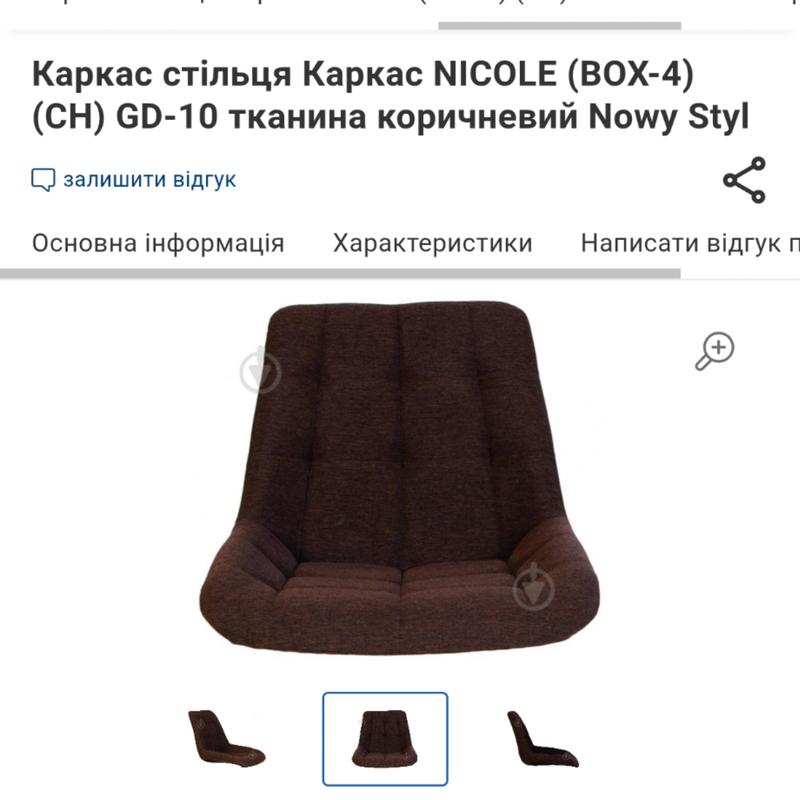This screenshot has width=800, height=800.
Task: Open the share options icon
Action: (744, 180)
